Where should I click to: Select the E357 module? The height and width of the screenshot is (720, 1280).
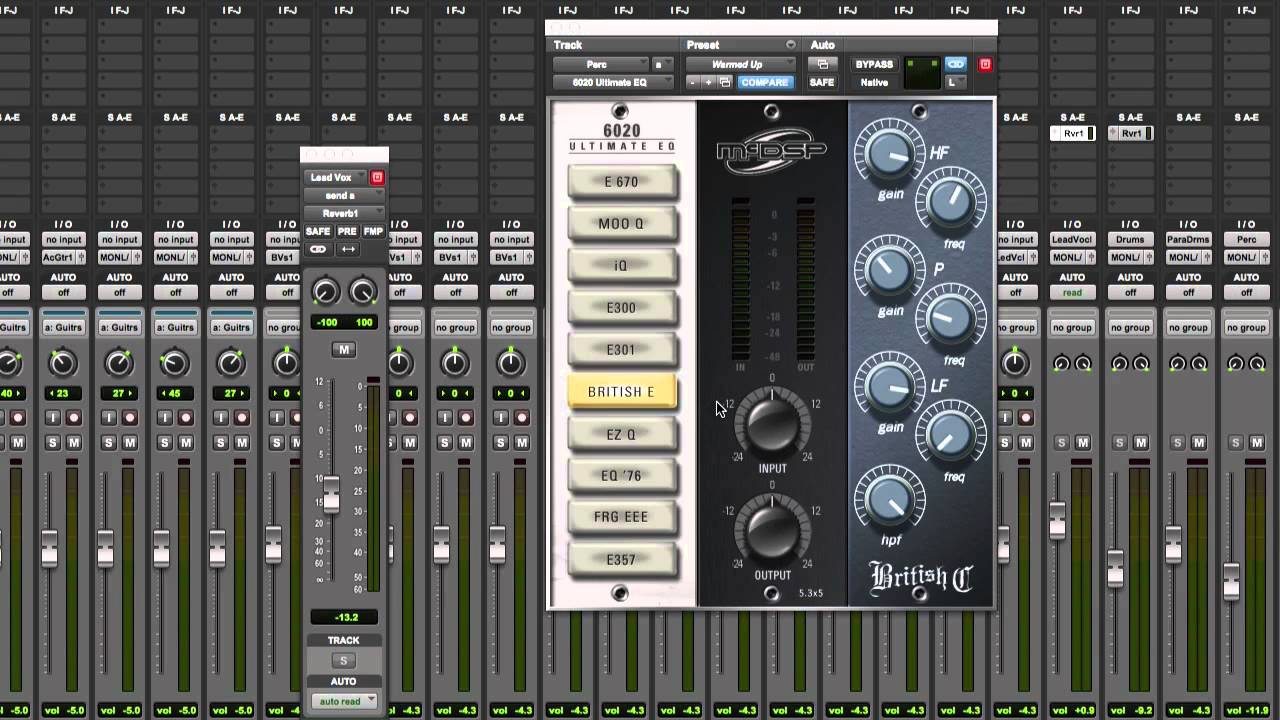pyautogui.click(x=621, y=560)
